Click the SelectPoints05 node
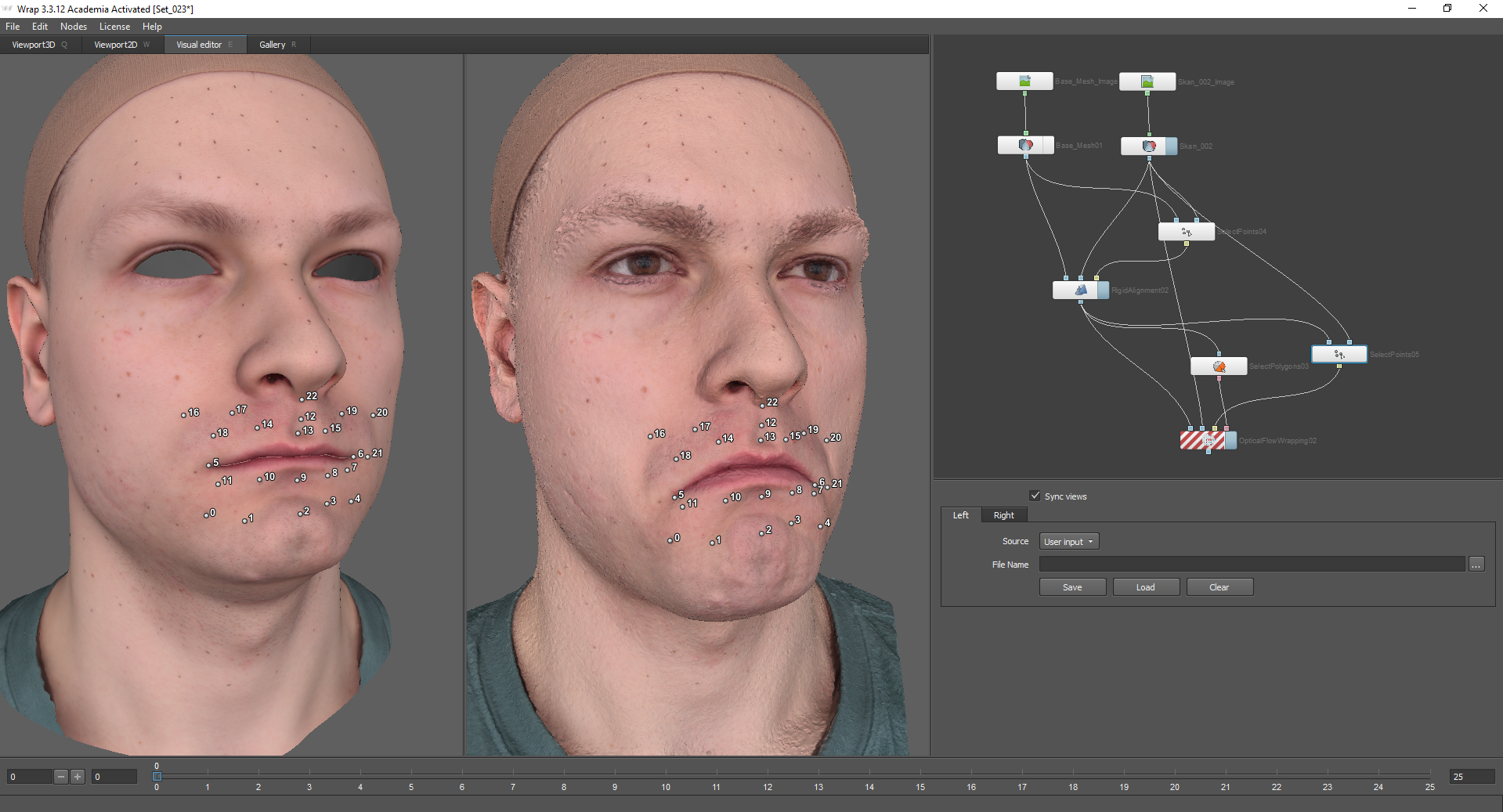 pyautogui.click(x=1339, y=355)
